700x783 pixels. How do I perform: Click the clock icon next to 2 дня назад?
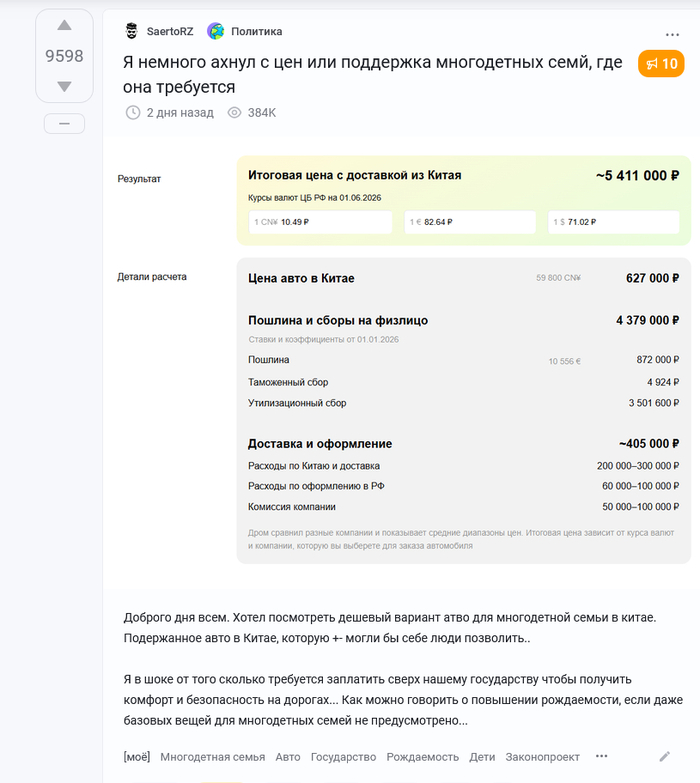tap(133, 112)
